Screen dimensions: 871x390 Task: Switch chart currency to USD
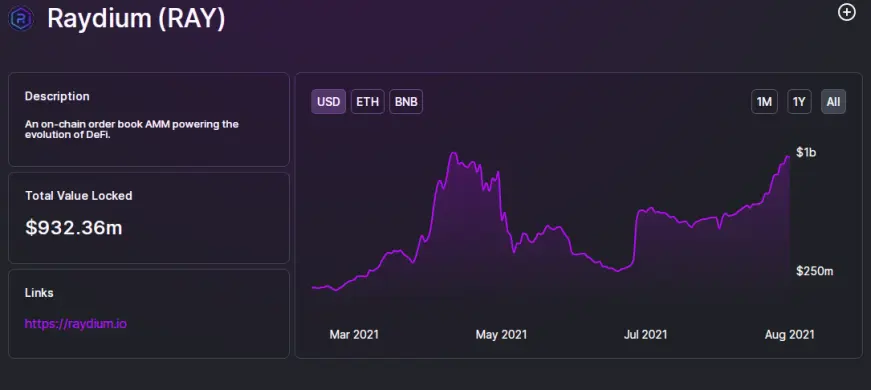(x=328, y=102)
